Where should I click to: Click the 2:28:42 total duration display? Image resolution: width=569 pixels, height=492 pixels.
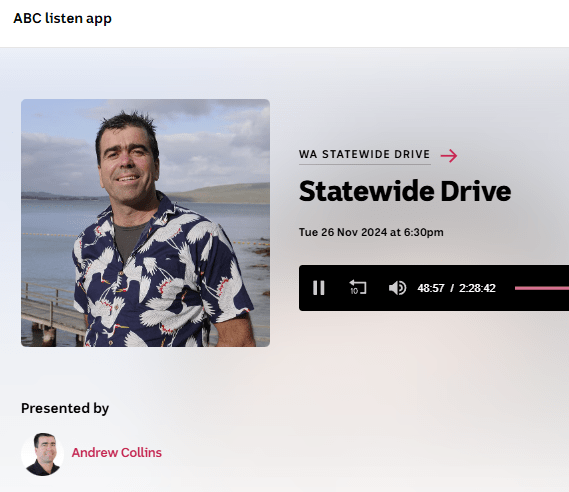477,288
